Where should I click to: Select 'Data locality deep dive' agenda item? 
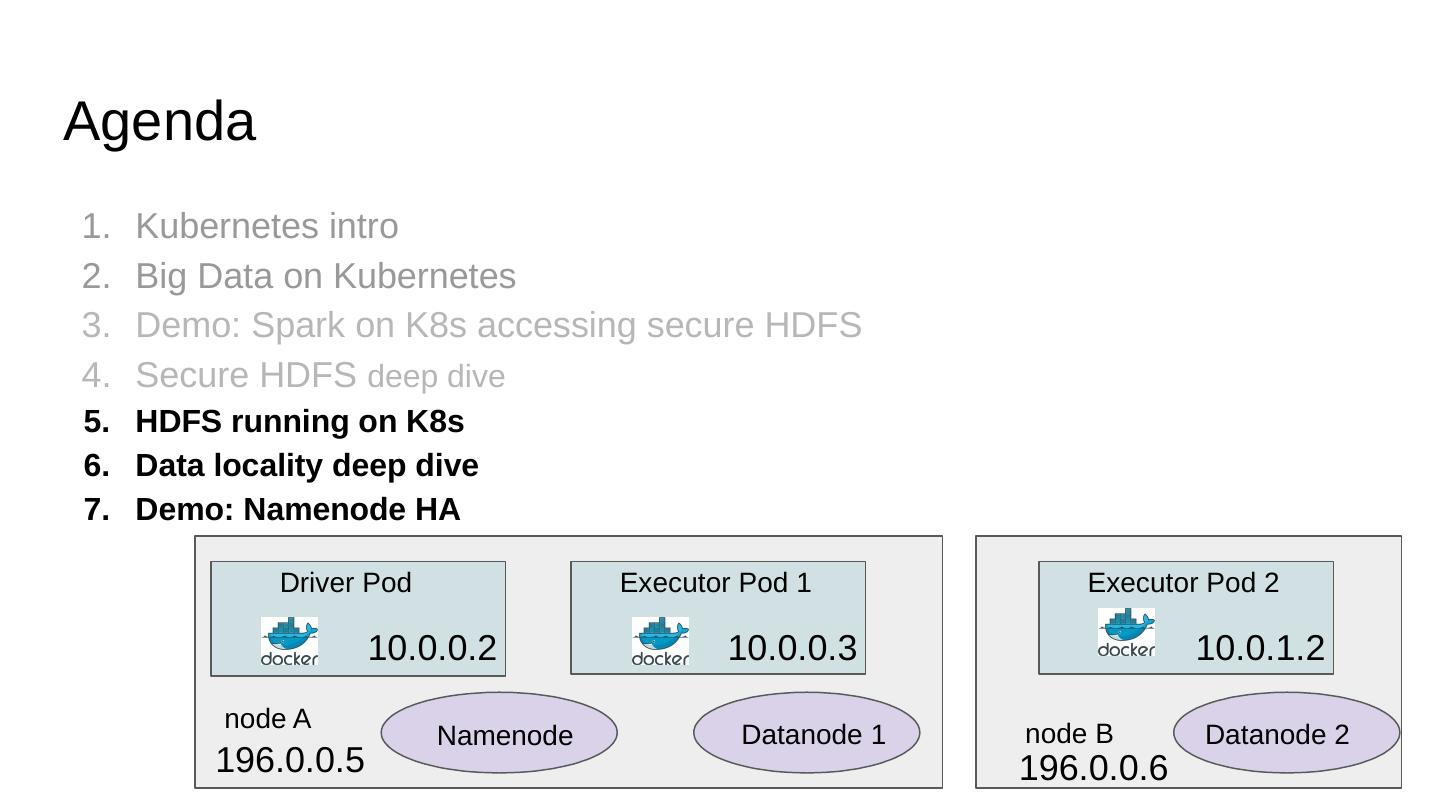(307, 466)
